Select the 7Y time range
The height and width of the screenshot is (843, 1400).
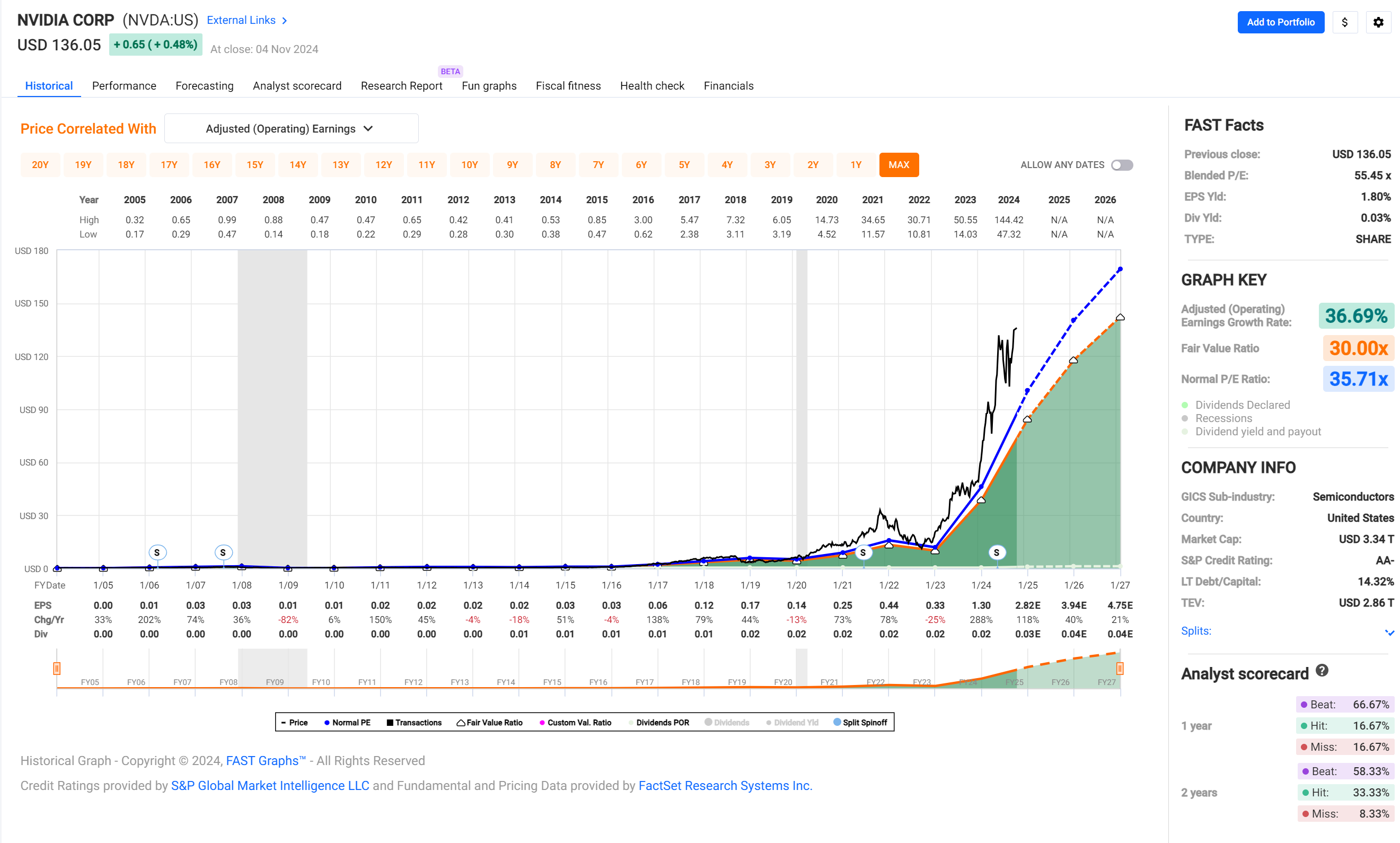point(598,165)
